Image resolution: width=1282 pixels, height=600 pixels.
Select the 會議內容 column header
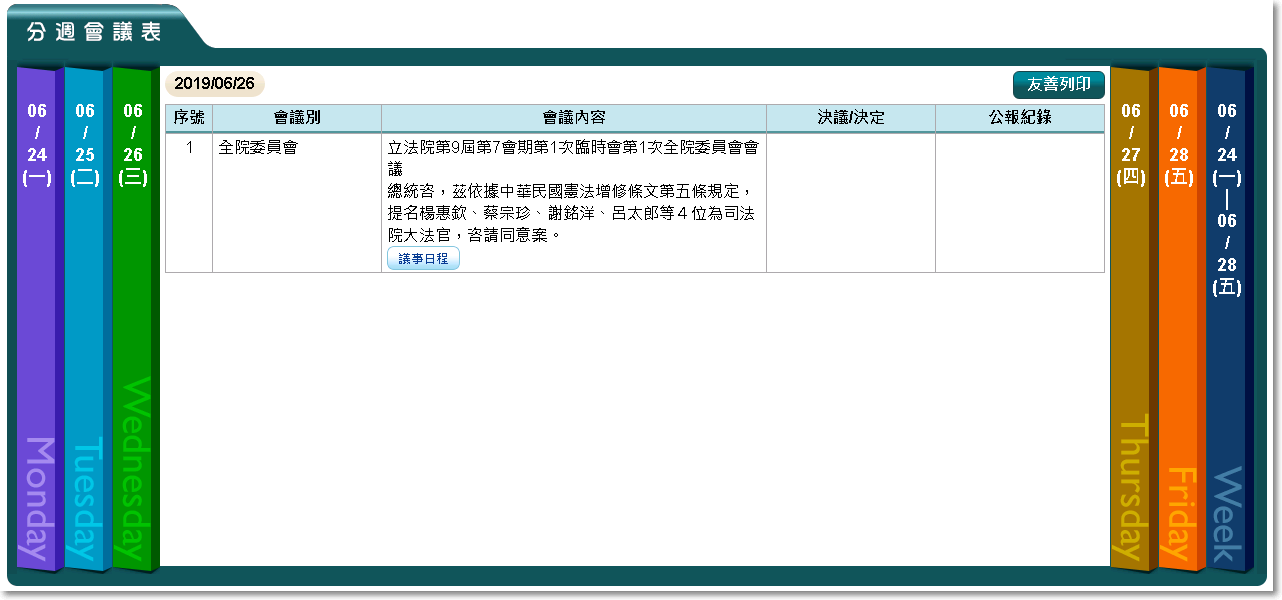click(x=574, y=118)
